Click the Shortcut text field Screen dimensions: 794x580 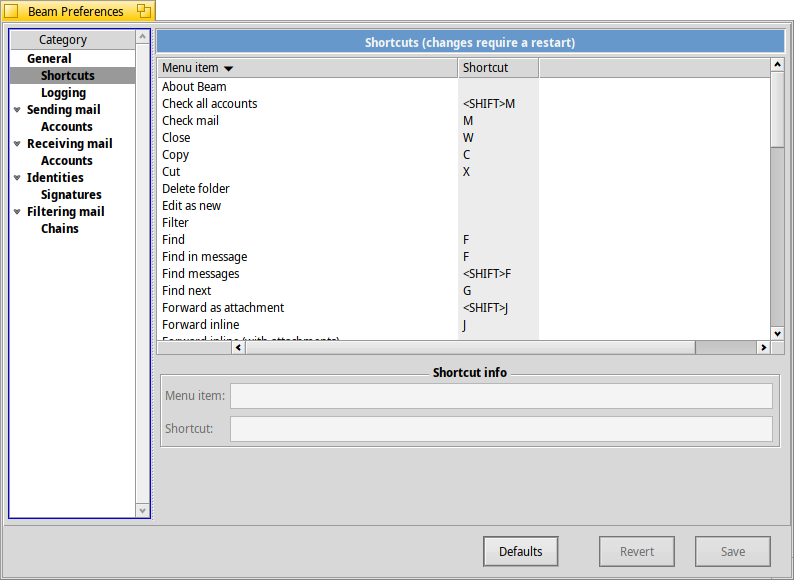501,429
